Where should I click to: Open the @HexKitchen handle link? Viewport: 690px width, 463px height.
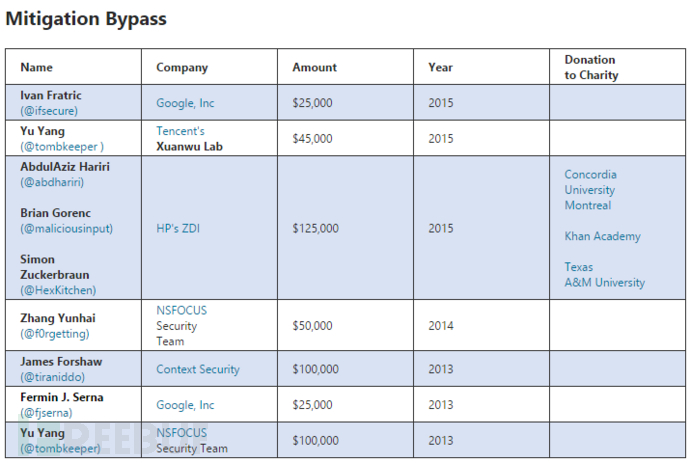(x=58, y=290)
